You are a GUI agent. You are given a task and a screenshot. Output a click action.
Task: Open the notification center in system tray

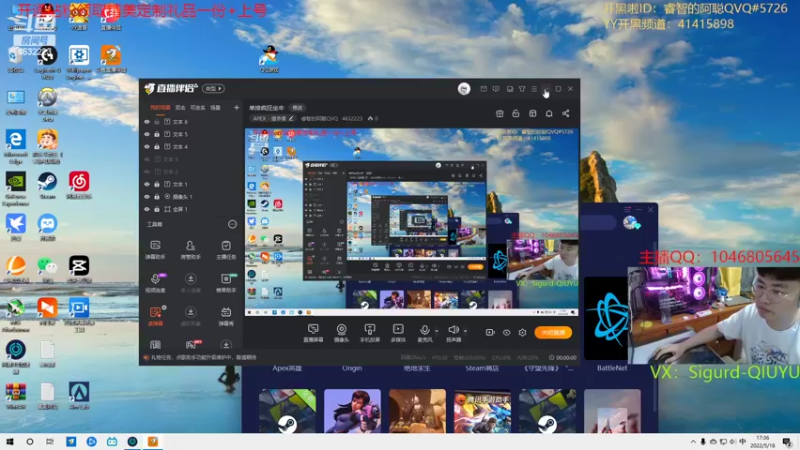[x=787, y=442]
